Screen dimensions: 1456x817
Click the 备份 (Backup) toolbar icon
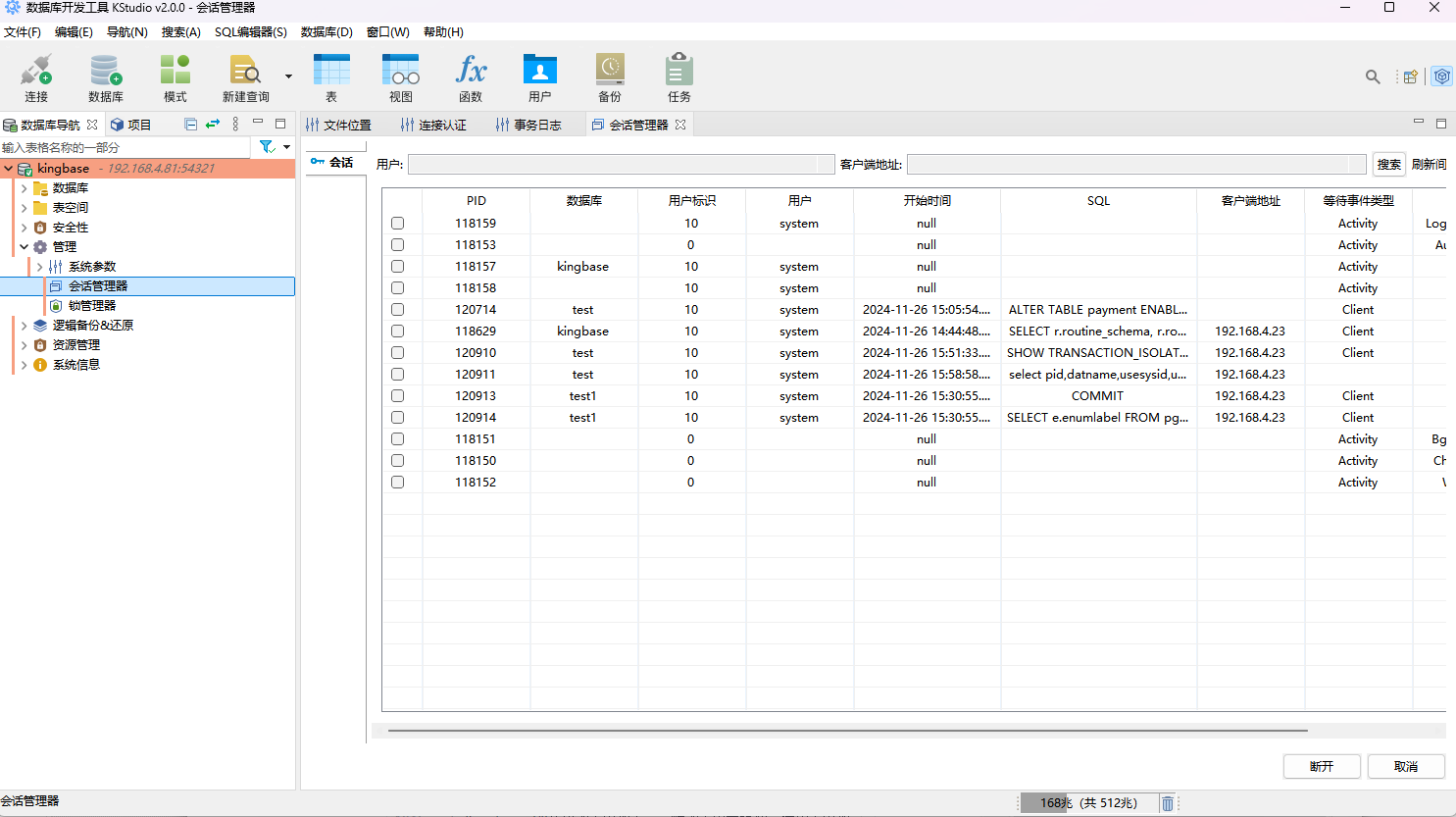[x=610, y=72]
